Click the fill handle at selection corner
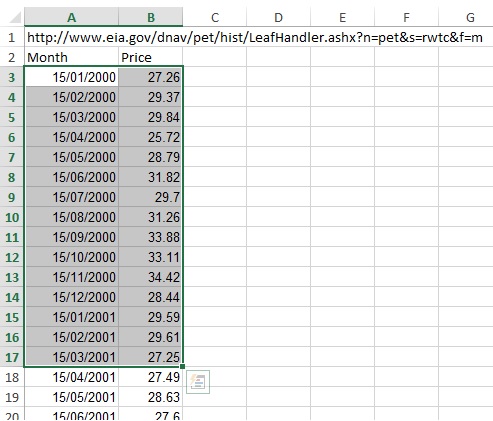Viewport: 493px width, 421px height. [x=182, y=366]
